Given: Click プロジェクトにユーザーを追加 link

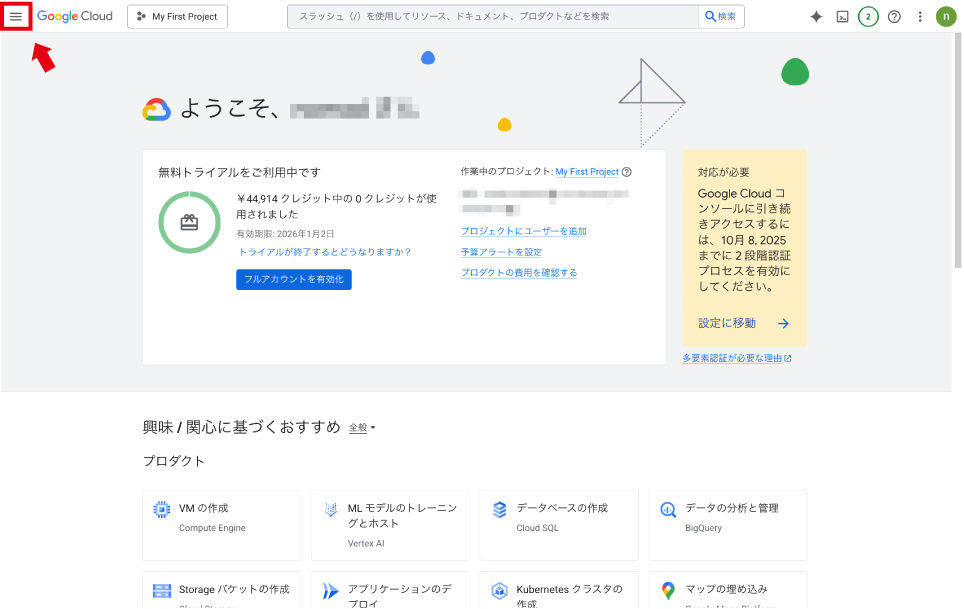Looking at the screenshot, I should (523, 231).
